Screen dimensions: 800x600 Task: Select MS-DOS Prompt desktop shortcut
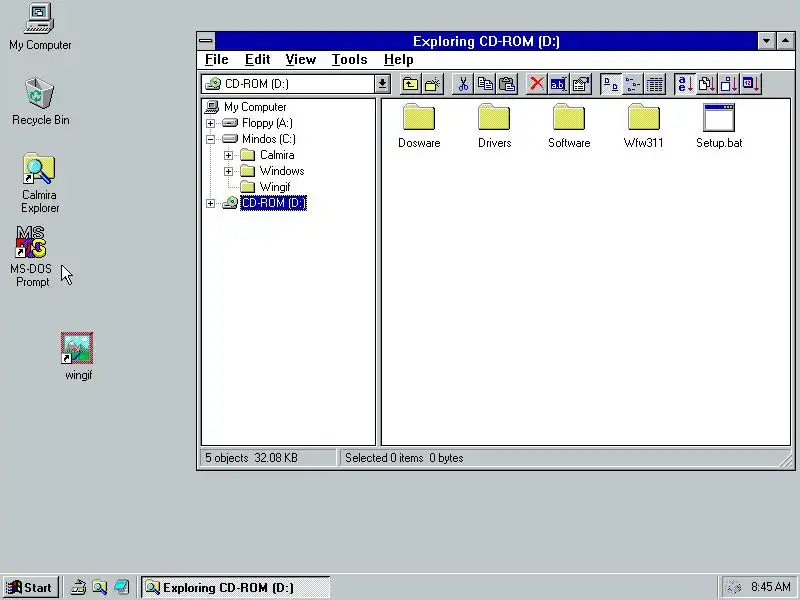coord(31,257)
